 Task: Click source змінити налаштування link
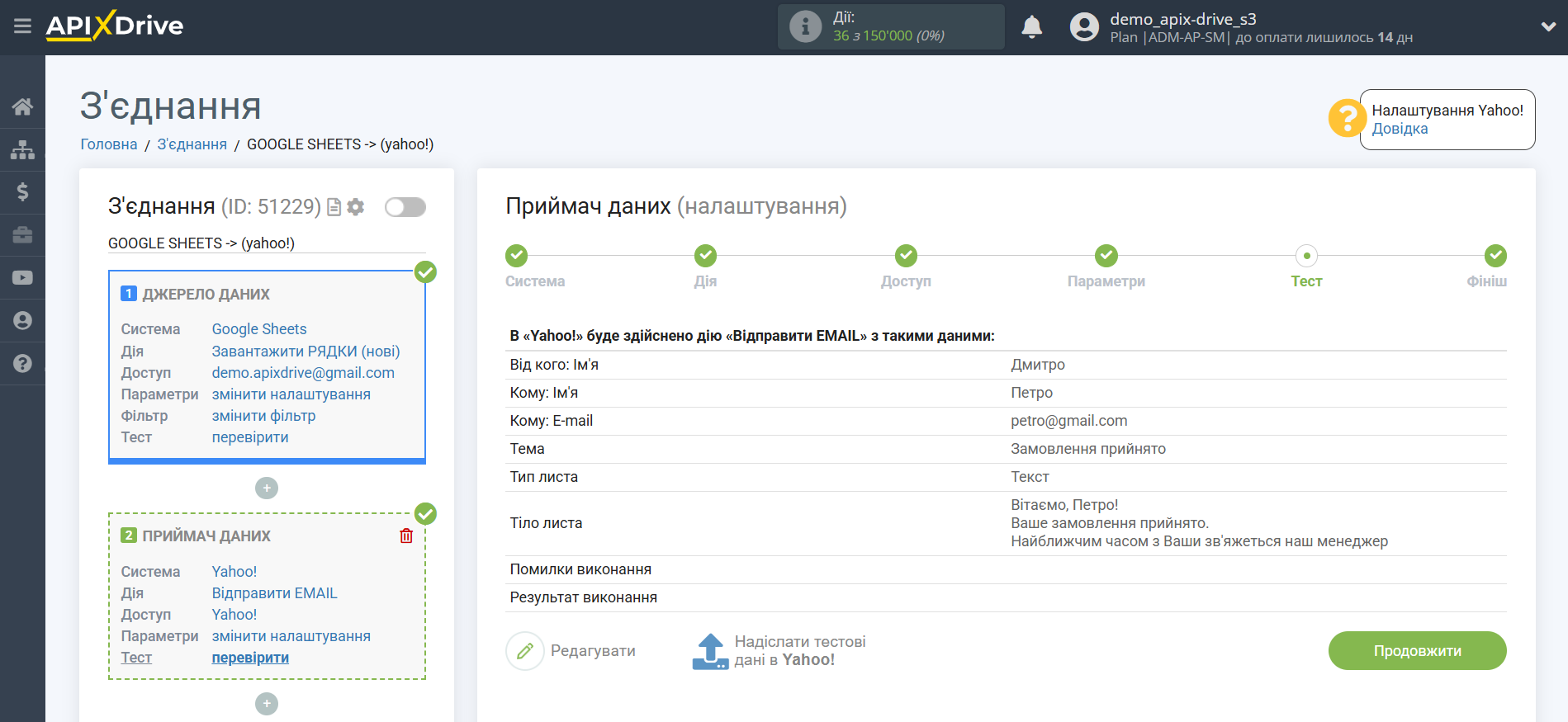[x=291, y=394]
